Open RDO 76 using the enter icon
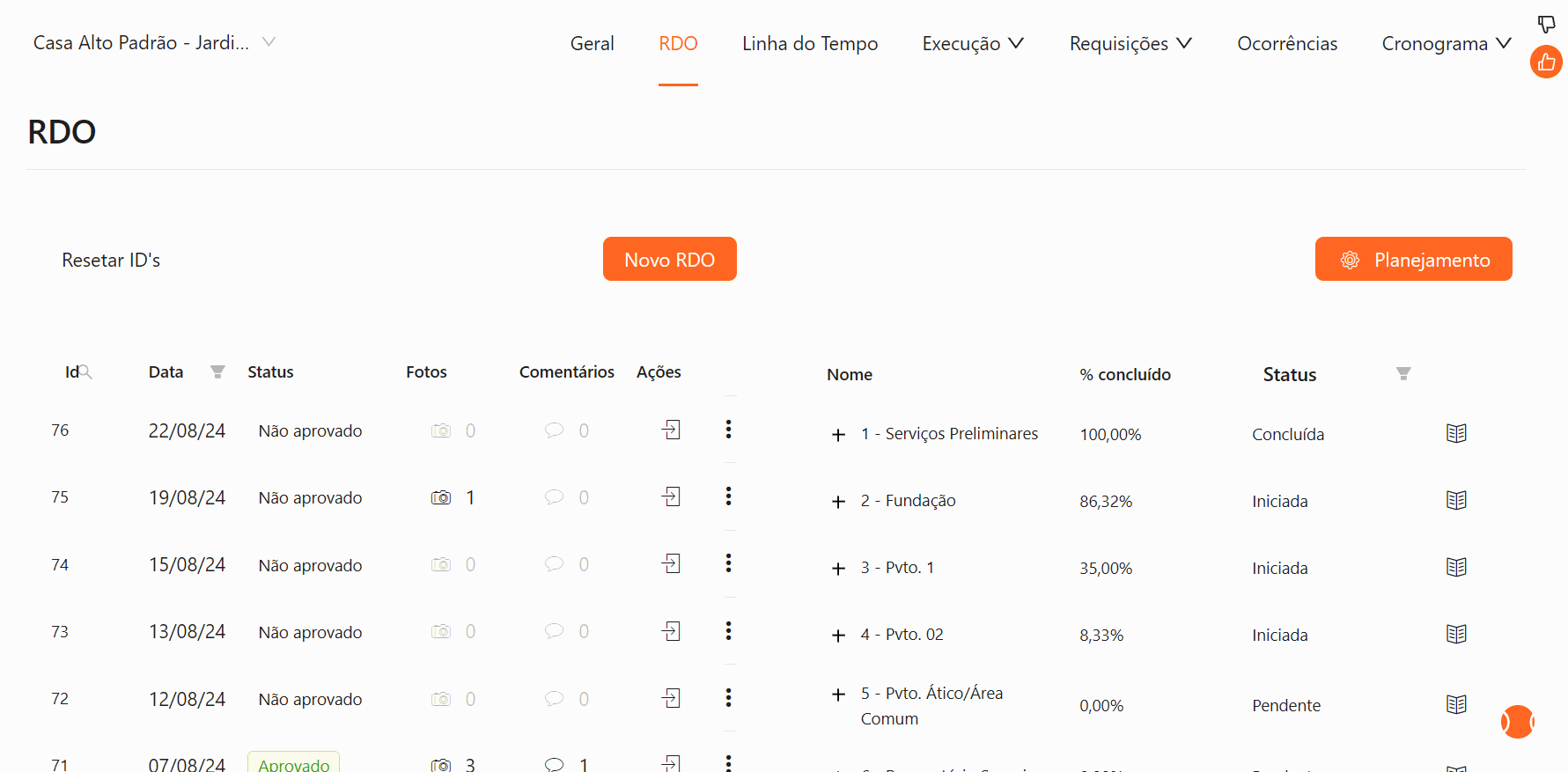This screenshot has height=772, width=1568. point(671,430)
